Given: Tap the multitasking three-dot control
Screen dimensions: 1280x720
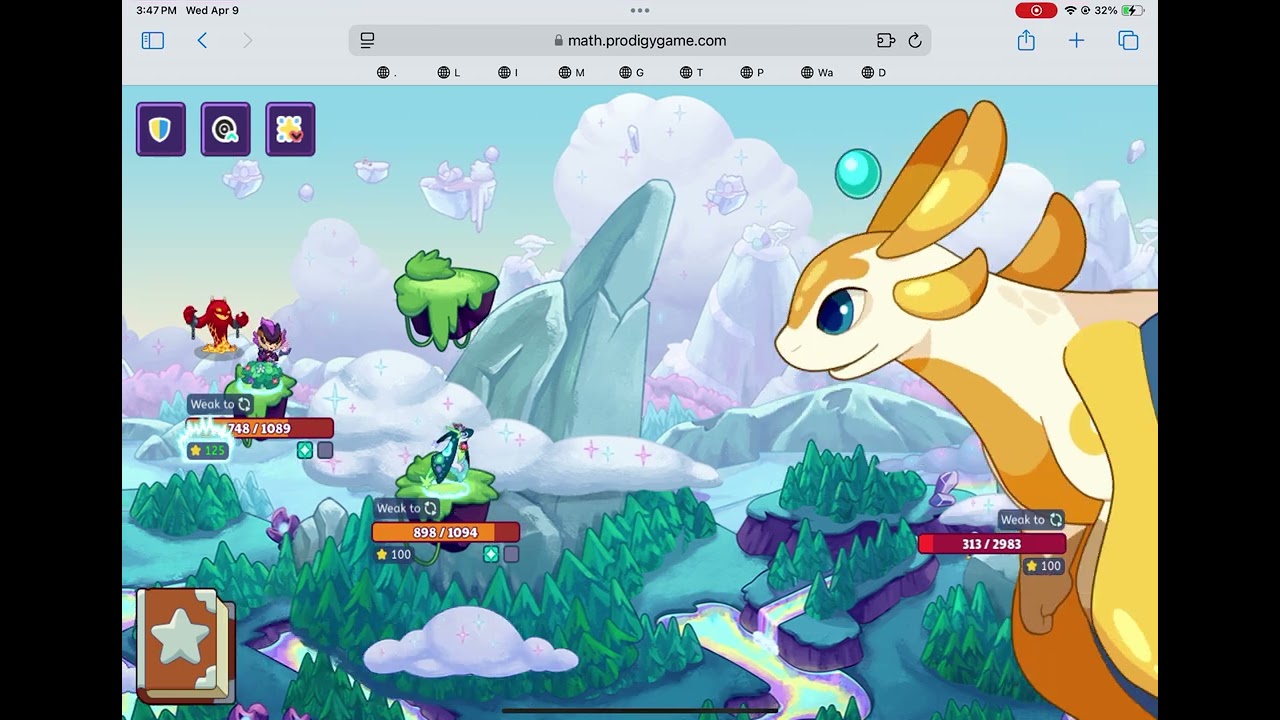Looking at the screenshot, I should [x=640, y=10].
